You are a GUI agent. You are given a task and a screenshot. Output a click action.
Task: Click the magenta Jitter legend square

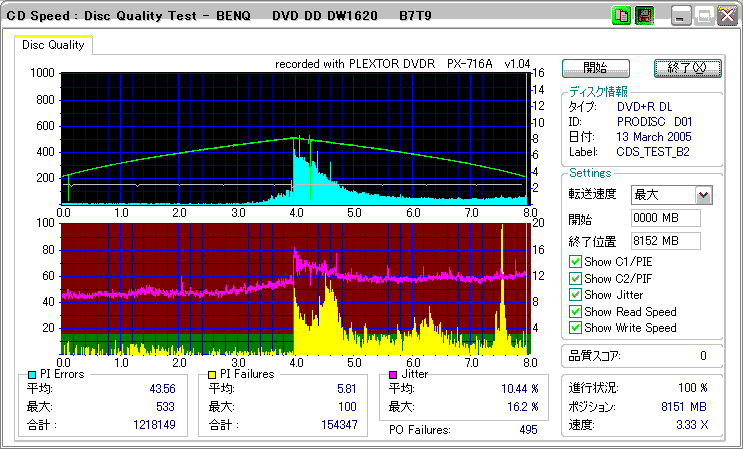coord(394,374)
